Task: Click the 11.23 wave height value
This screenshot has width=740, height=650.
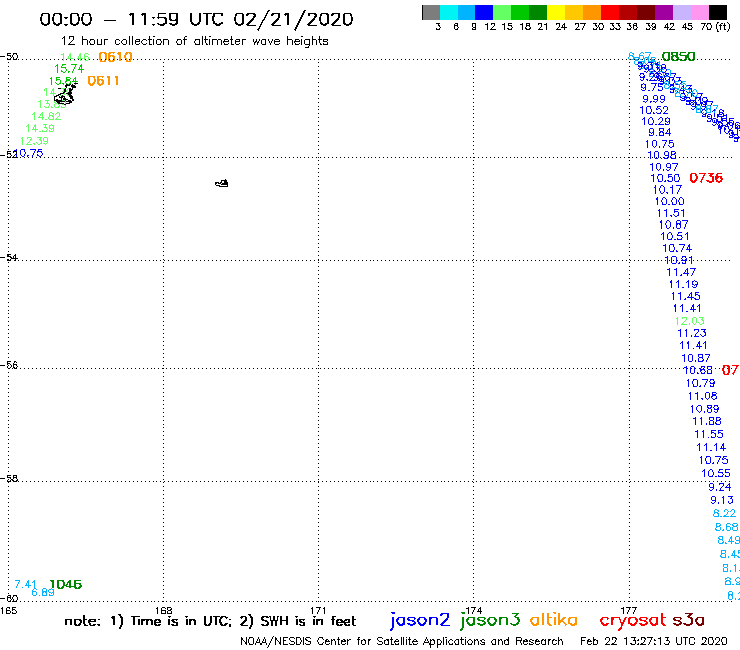Action: coord(692,333)
